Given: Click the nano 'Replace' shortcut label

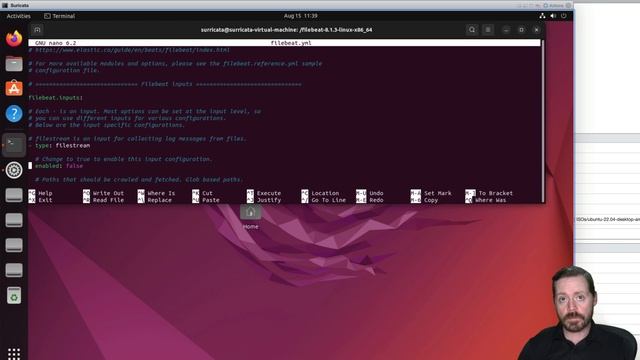Looking at the screenshot, I should tap(160, 200).
